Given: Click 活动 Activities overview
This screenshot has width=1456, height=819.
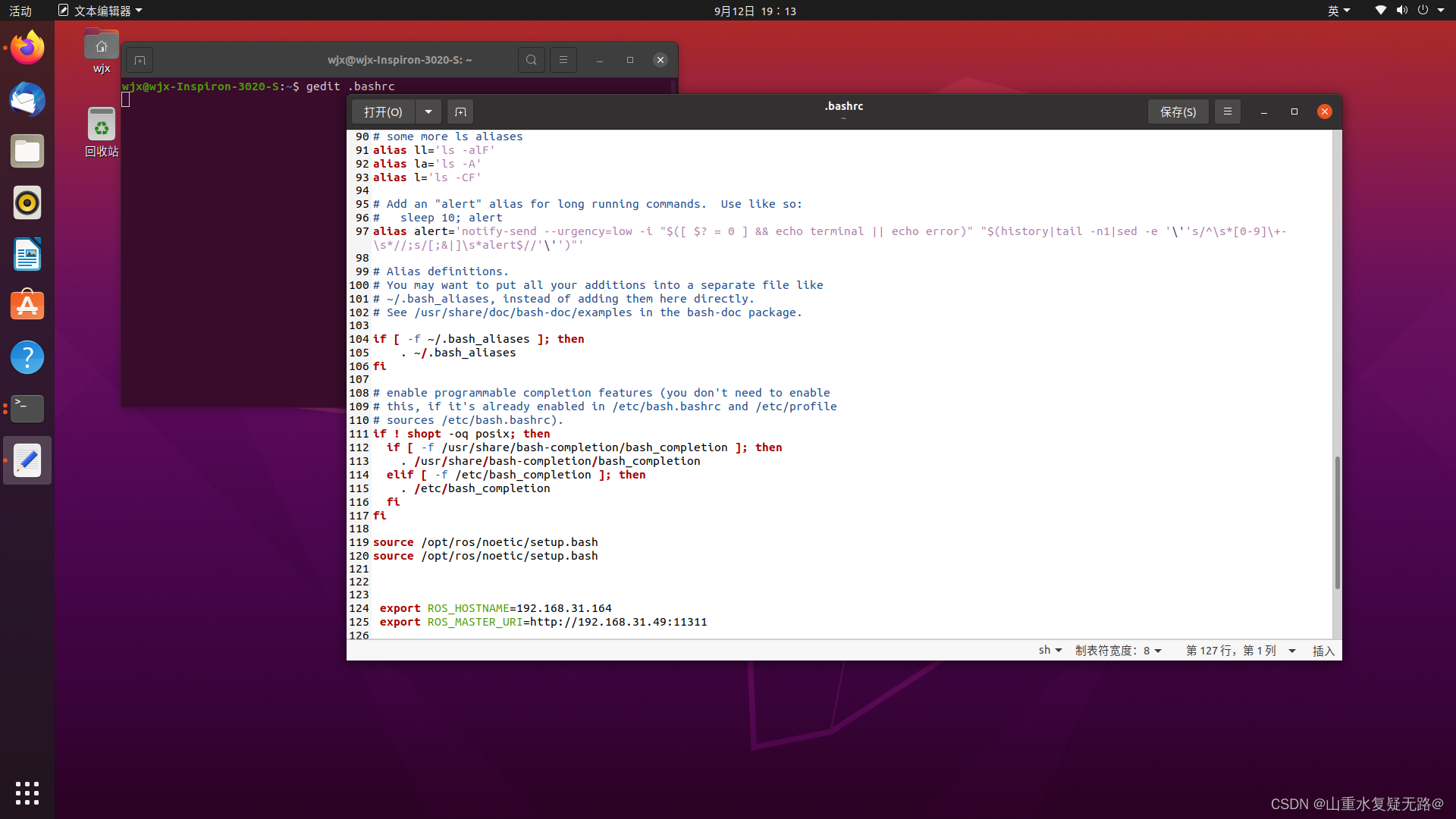Looking at the screenshot, I should point(20,11).
